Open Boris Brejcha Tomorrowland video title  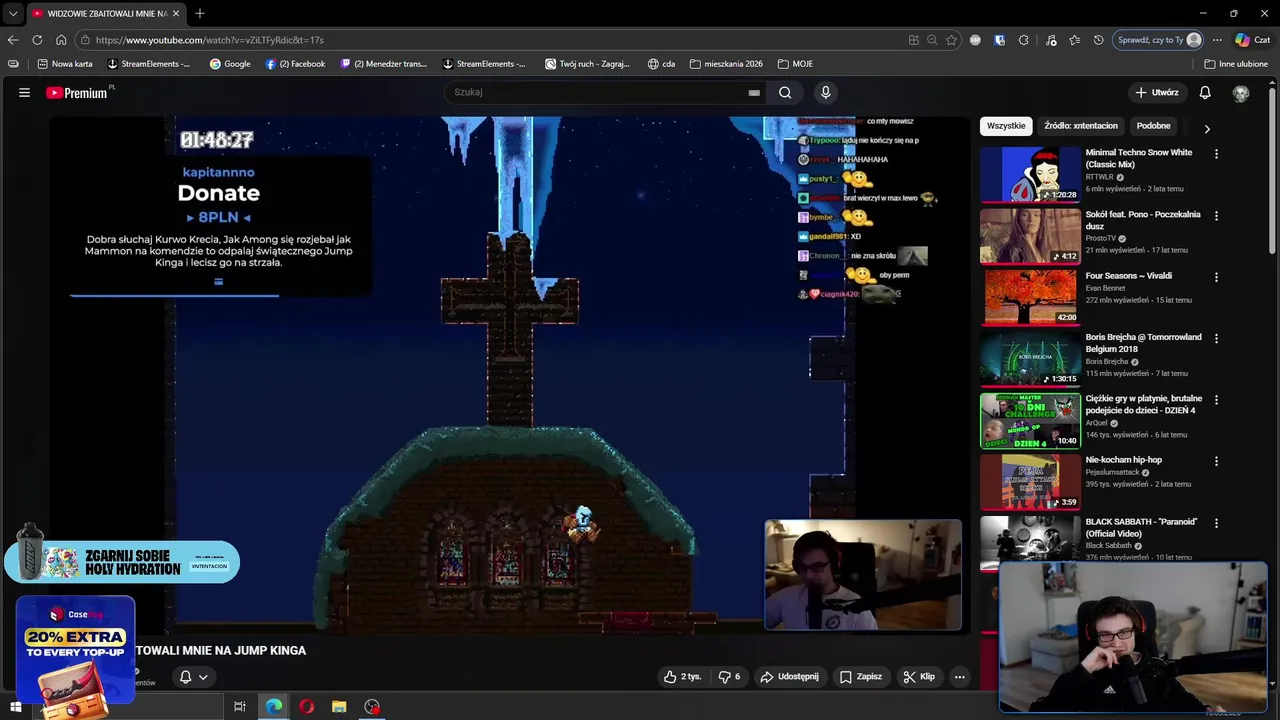1144,343
